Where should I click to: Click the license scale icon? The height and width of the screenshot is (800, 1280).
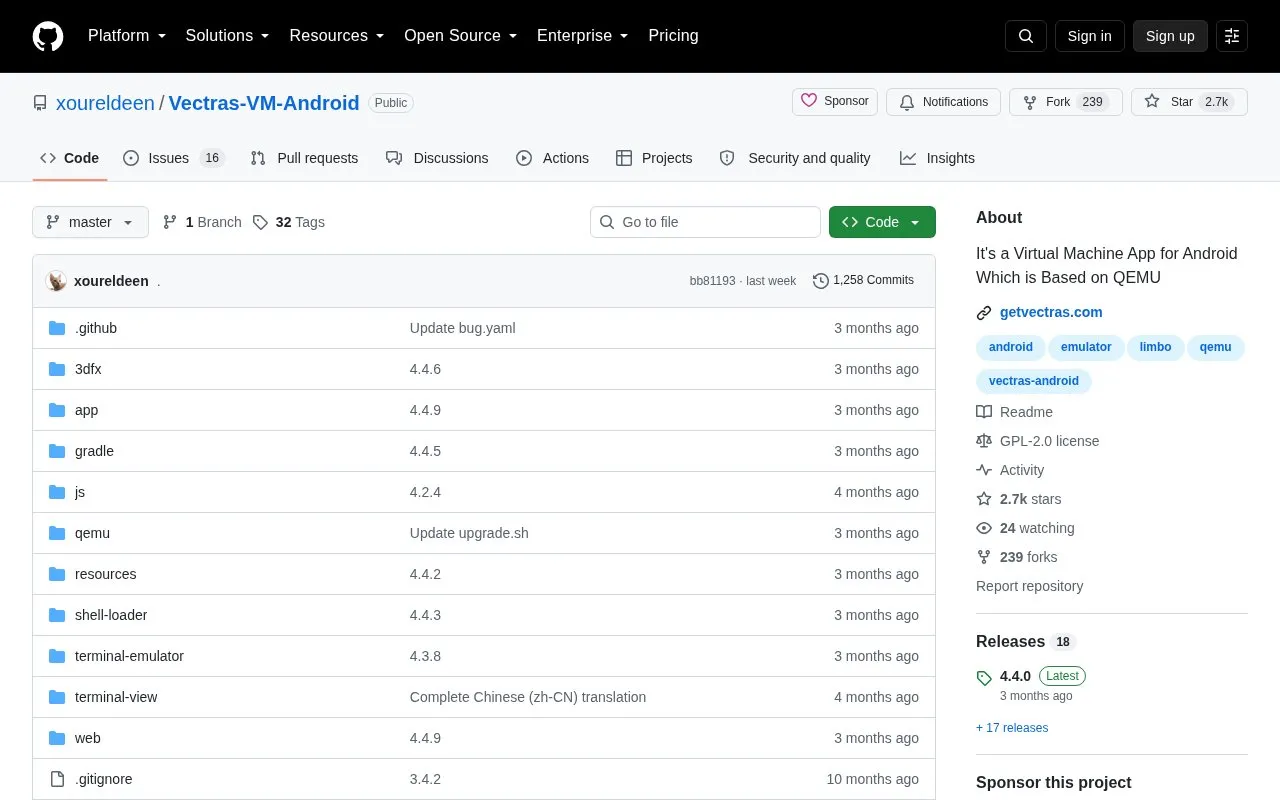click(984, 441)
